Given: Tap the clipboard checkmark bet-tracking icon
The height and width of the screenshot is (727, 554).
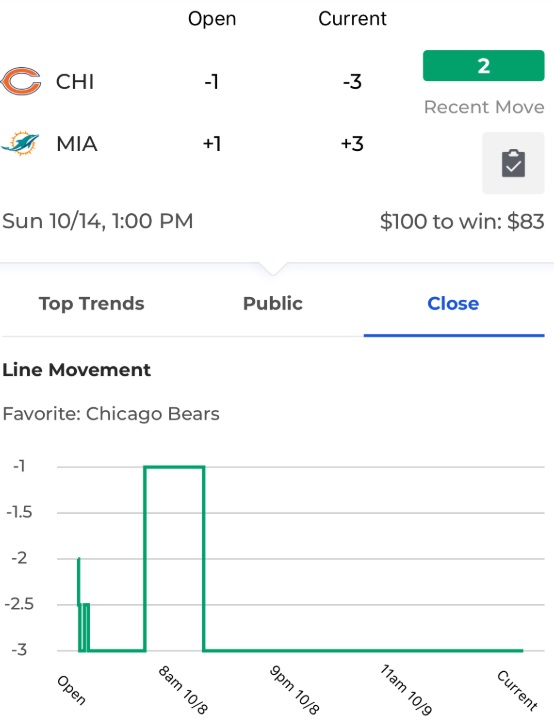Looking at the screenshot, I should point(513,163).
